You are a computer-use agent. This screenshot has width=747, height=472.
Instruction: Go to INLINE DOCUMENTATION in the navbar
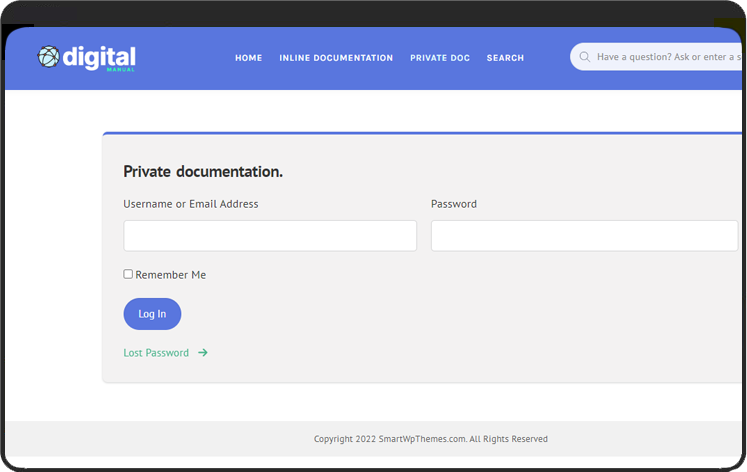[336, 58]
